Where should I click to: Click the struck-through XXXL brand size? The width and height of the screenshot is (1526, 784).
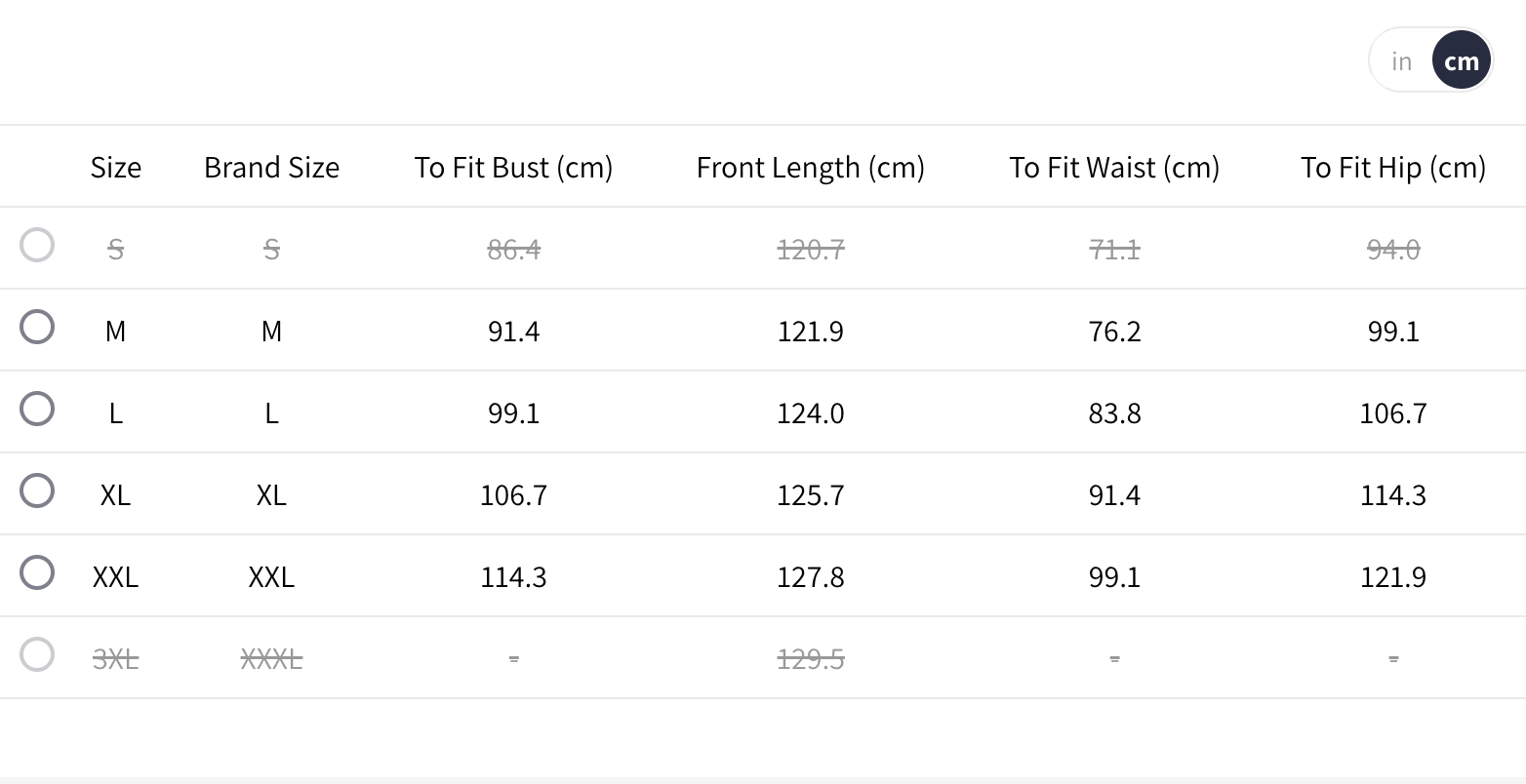(271, 659)
